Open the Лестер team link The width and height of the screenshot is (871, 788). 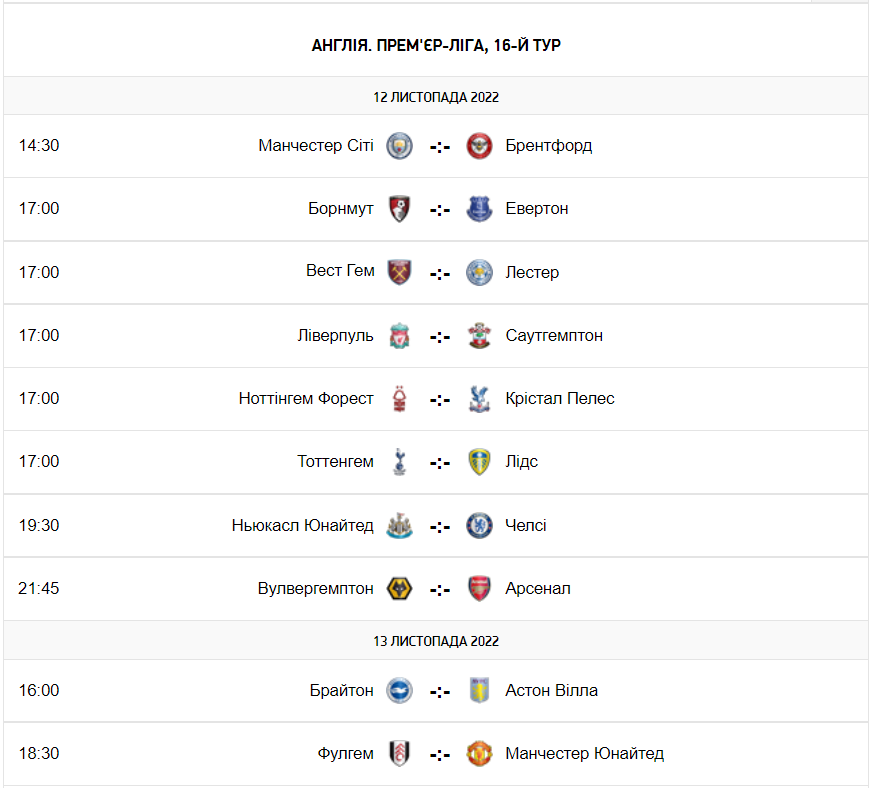(x=532, y=272)
